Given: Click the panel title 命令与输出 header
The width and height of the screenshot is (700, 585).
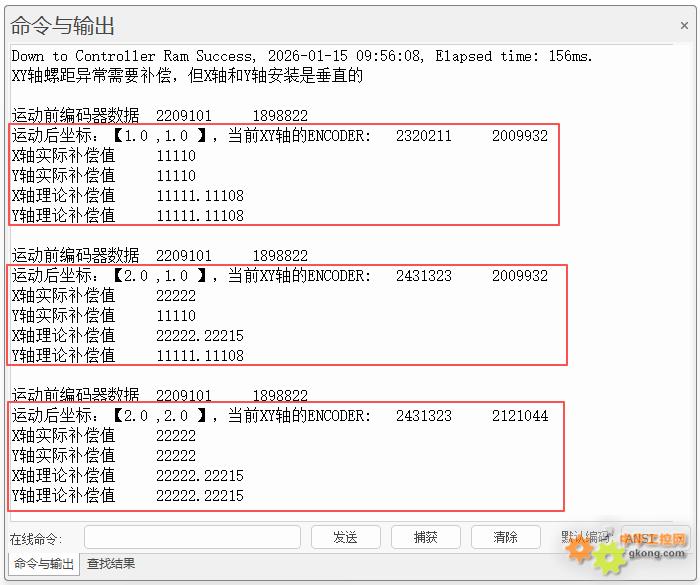Looking at the screenshot, I should pyautogui.click(x=63, y=25).
